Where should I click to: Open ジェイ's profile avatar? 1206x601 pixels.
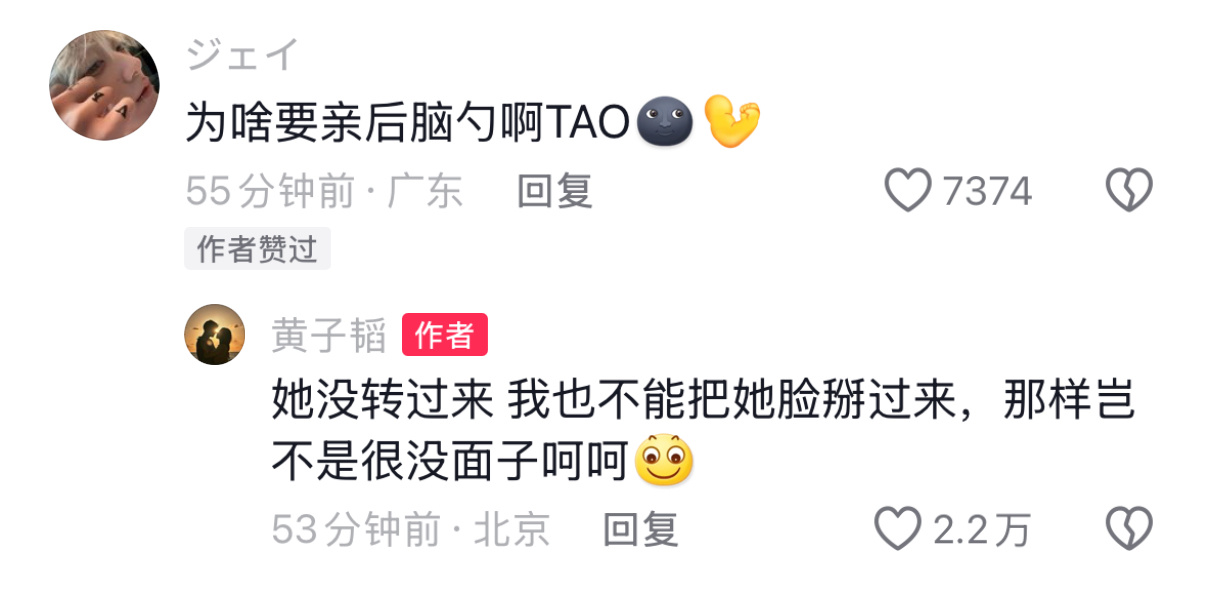point(105,85)
